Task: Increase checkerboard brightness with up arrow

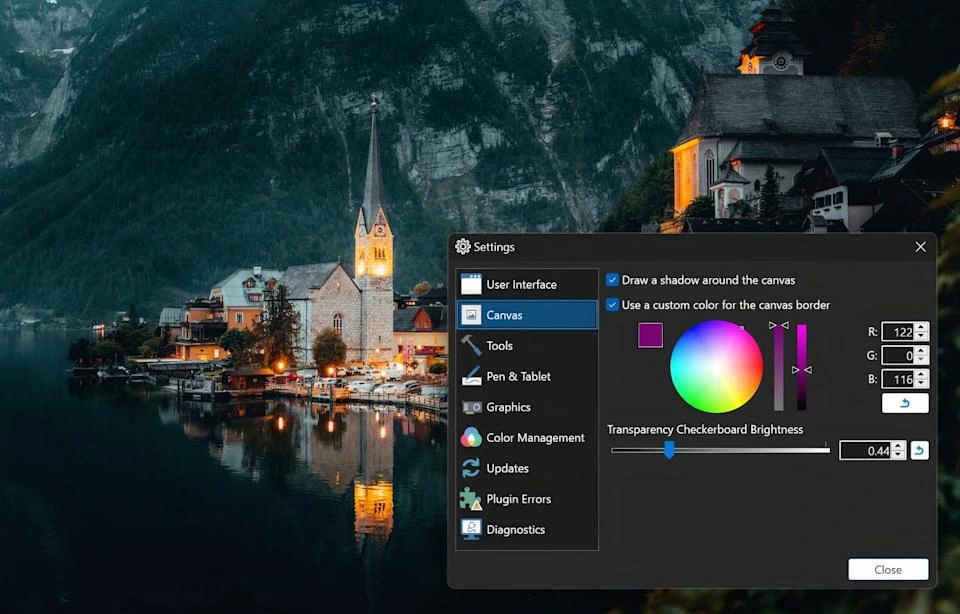Action: pos(898,446)
